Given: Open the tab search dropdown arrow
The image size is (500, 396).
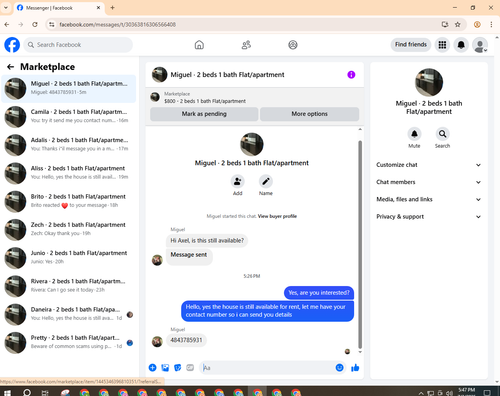Looking at the screenshot, I should pyautogui.click(x=6, y=8).
